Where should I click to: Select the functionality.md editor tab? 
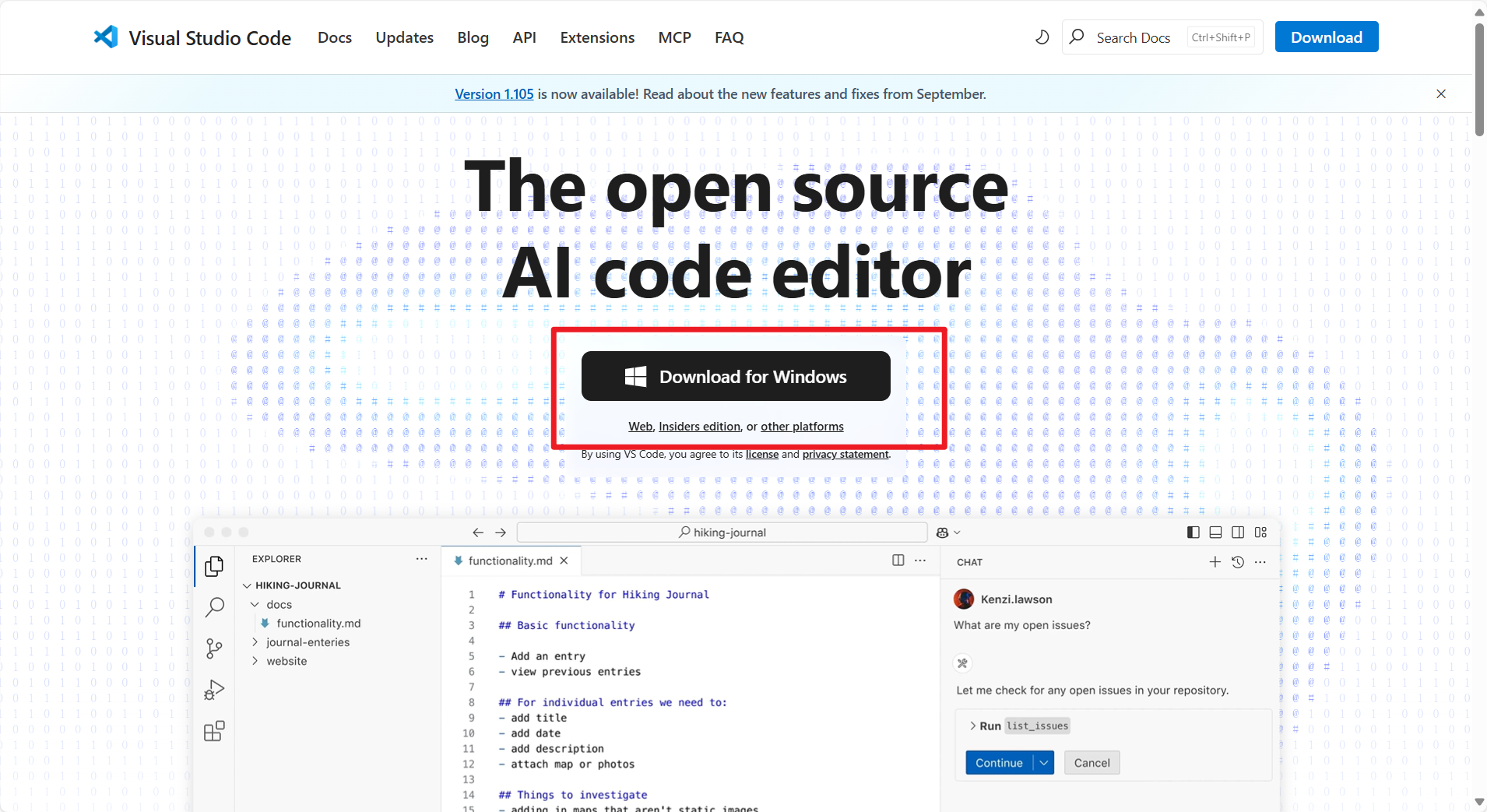(x=510, y=561)
